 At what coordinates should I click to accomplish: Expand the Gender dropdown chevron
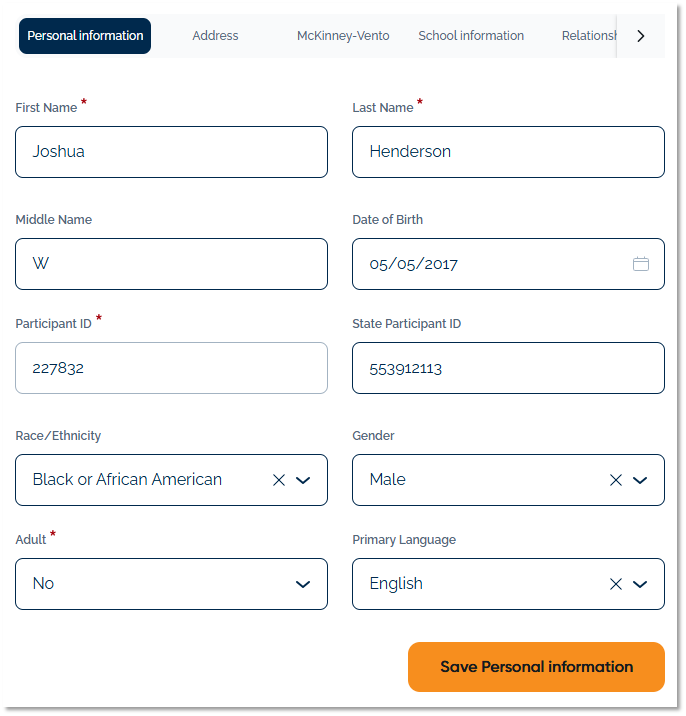[641, 480]
